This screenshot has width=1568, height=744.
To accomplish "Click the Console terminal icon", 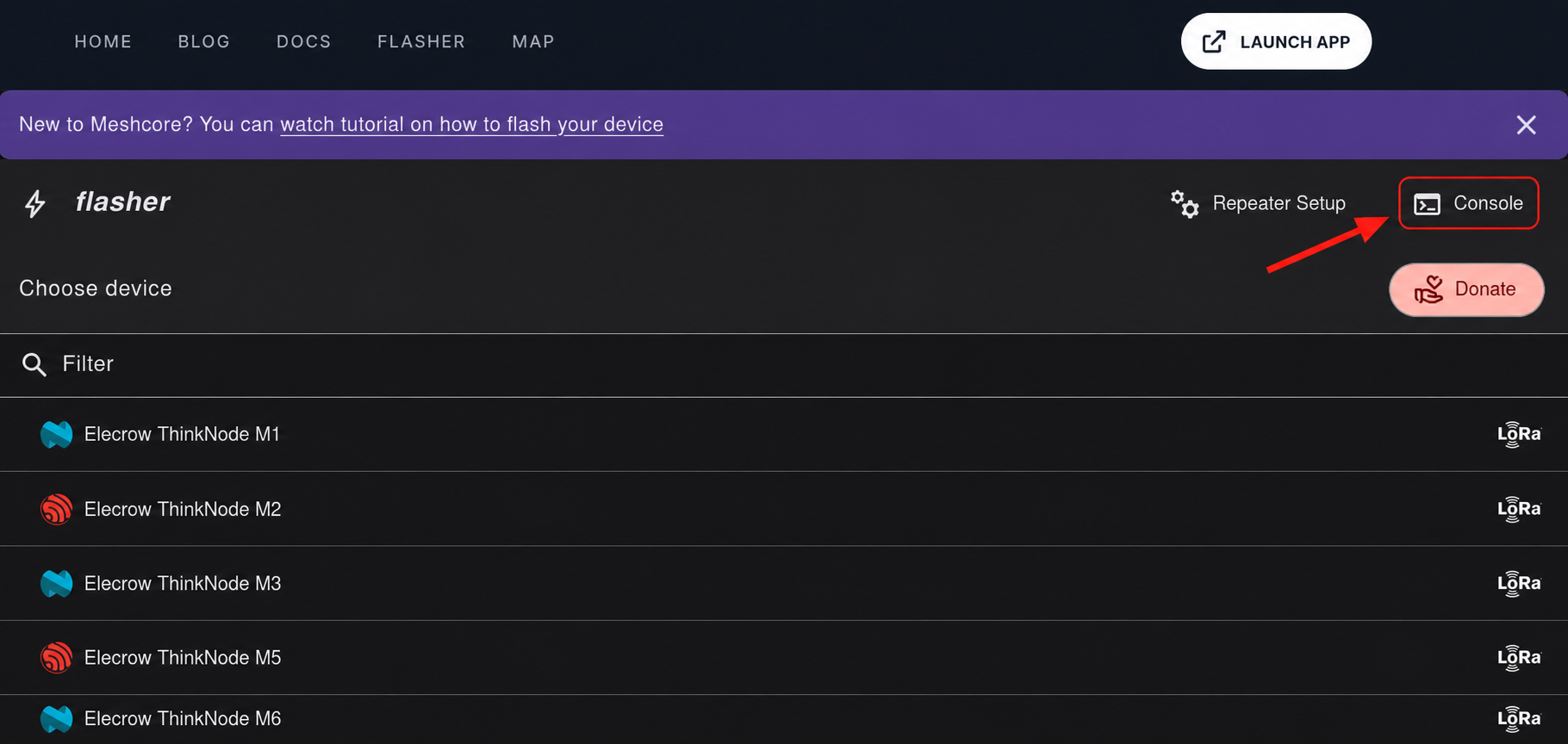I will pos(1427,204).
